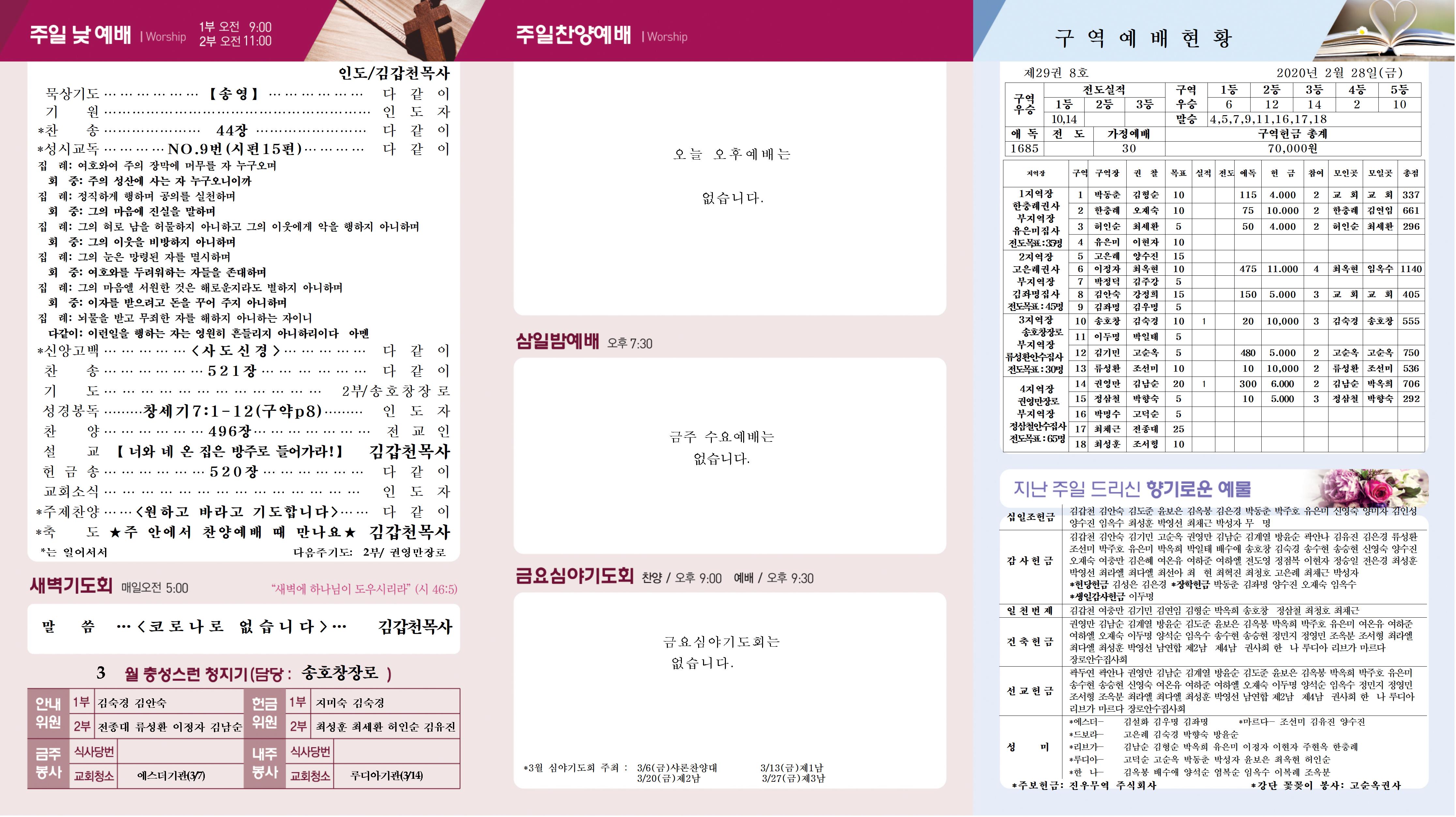Image resolution: width=1456 pixels, height=817 pixels.
Task: Select the '새벽기도회' heading
Action: click(71, 586)
